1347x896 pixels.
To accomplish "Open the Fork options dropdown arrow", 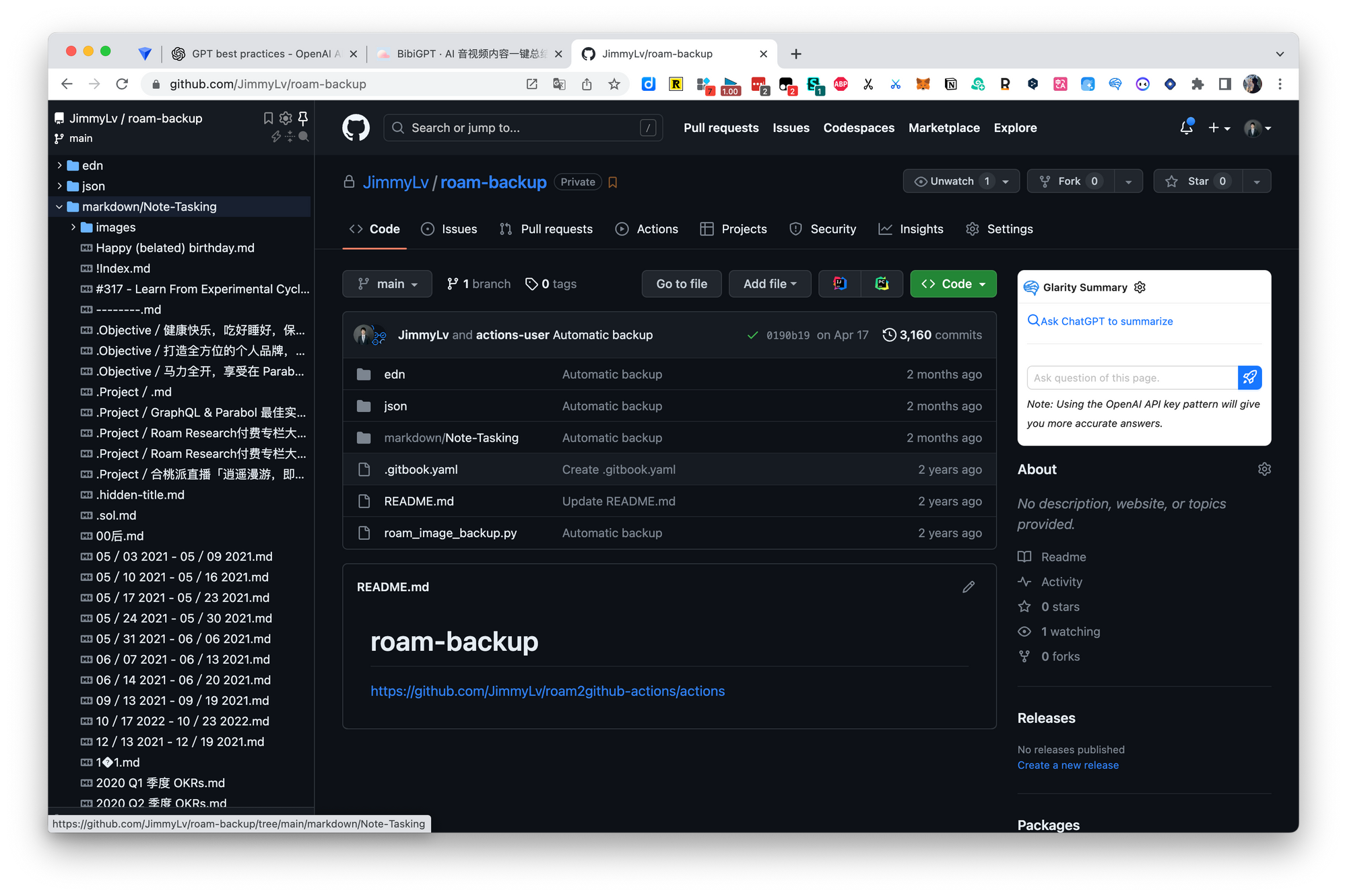I will pos(1128,181).
